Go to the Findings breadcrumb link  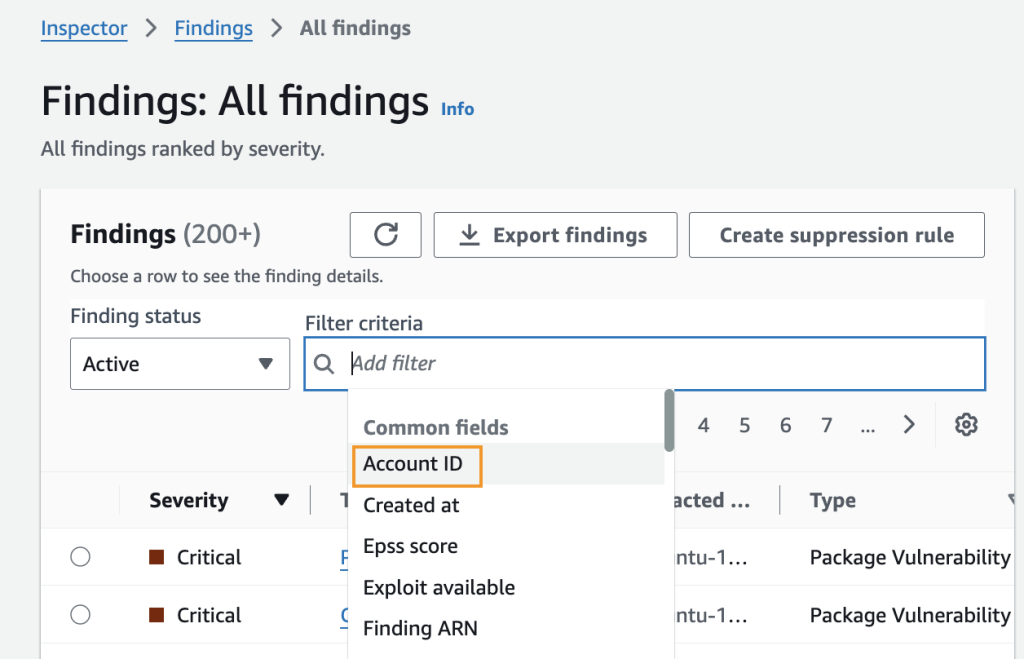[x=213, y=28]
